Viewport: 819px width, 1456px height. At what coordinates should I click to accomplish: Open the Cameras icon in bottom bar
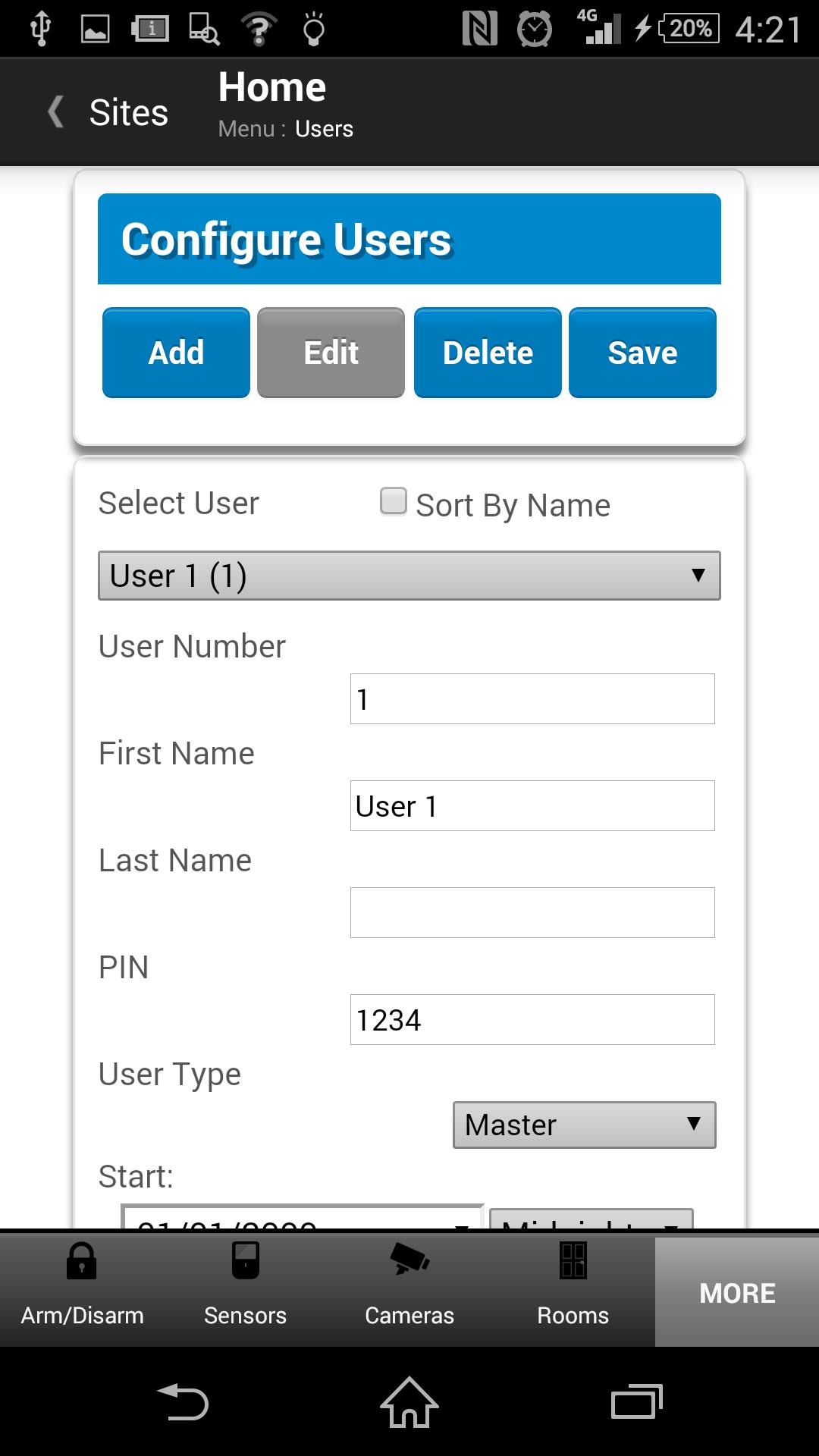409,1260
